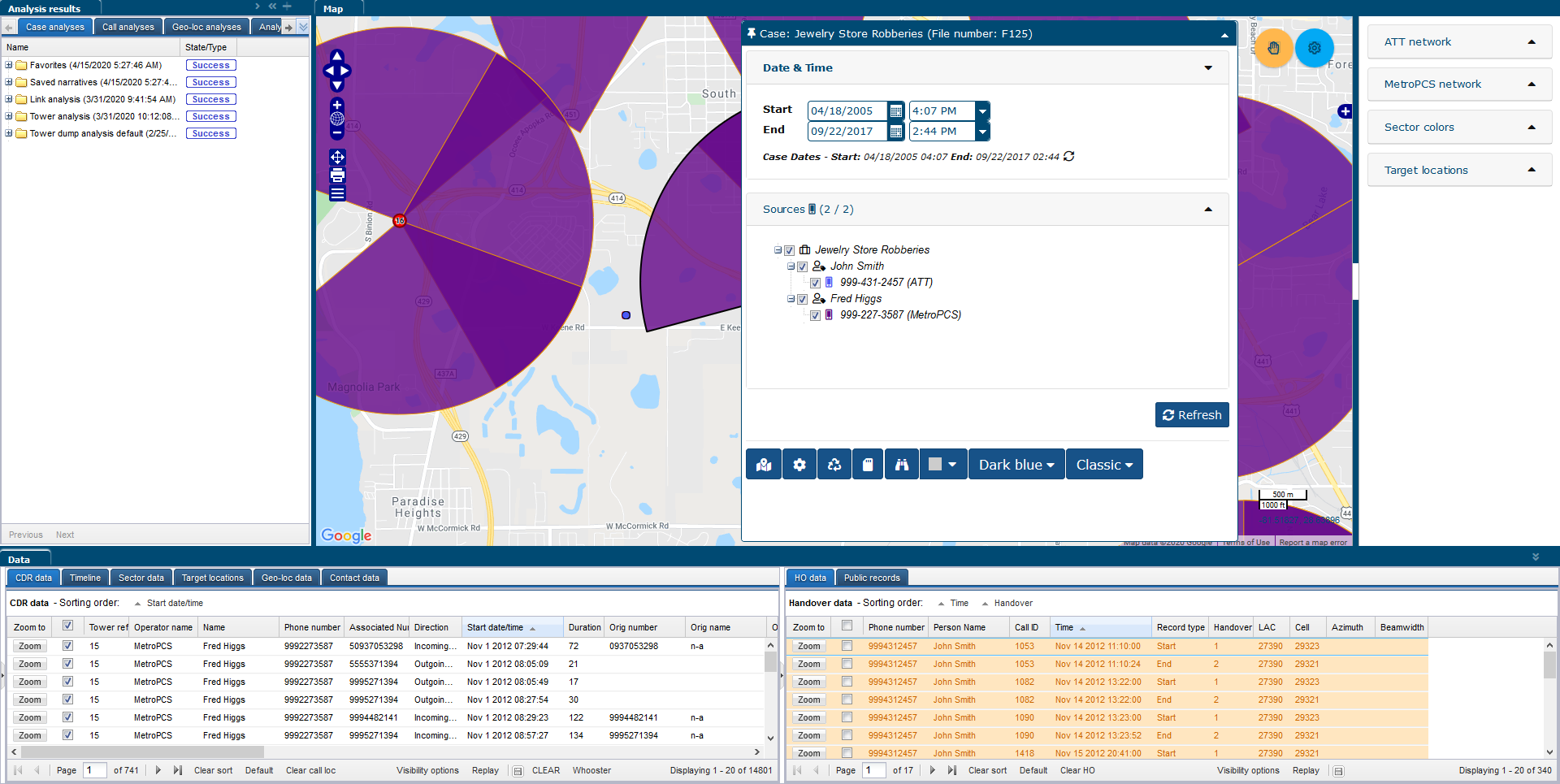Viewport: 1560px width, 784px height.
Task: Click the Refresh button
Action: point(1192,415)
